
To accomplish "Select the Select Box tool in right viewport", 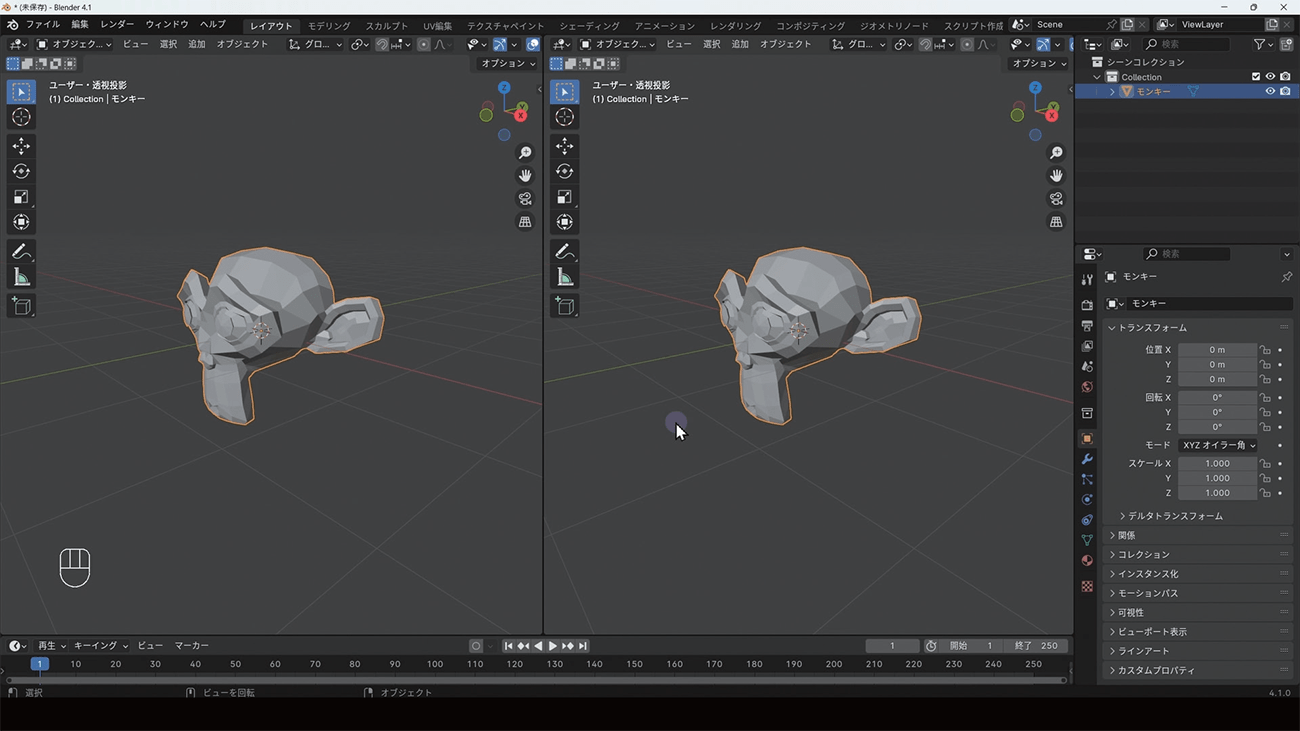I will [x=565, y=92].
